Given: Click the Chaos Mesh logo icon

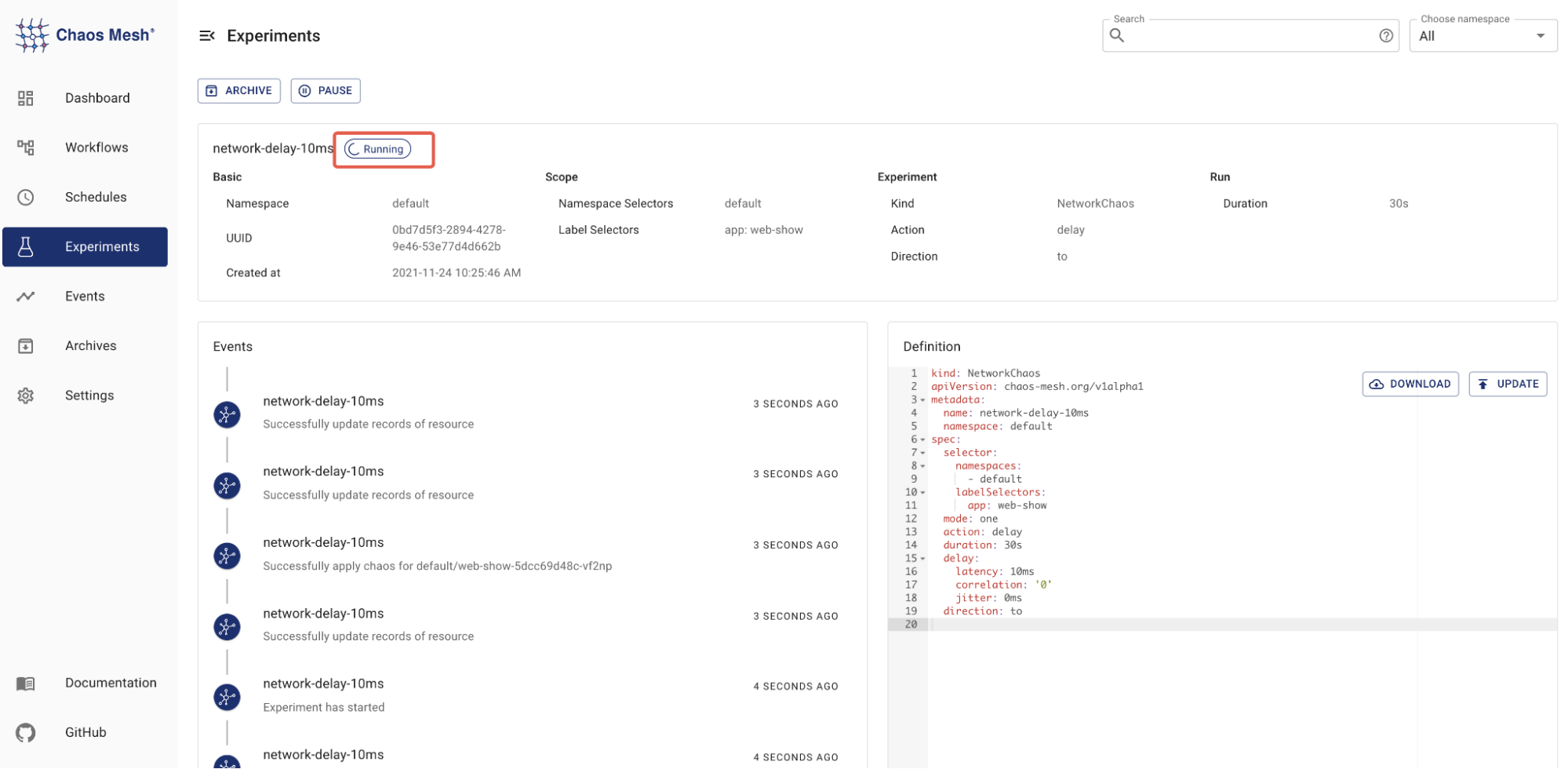Looking at the screenshot, I should click(x=31, y=35).
